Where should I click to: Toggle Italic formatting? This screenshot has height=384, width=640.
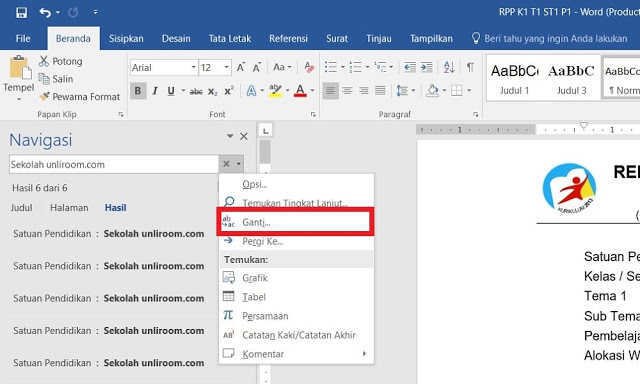(x=155, y=91)
